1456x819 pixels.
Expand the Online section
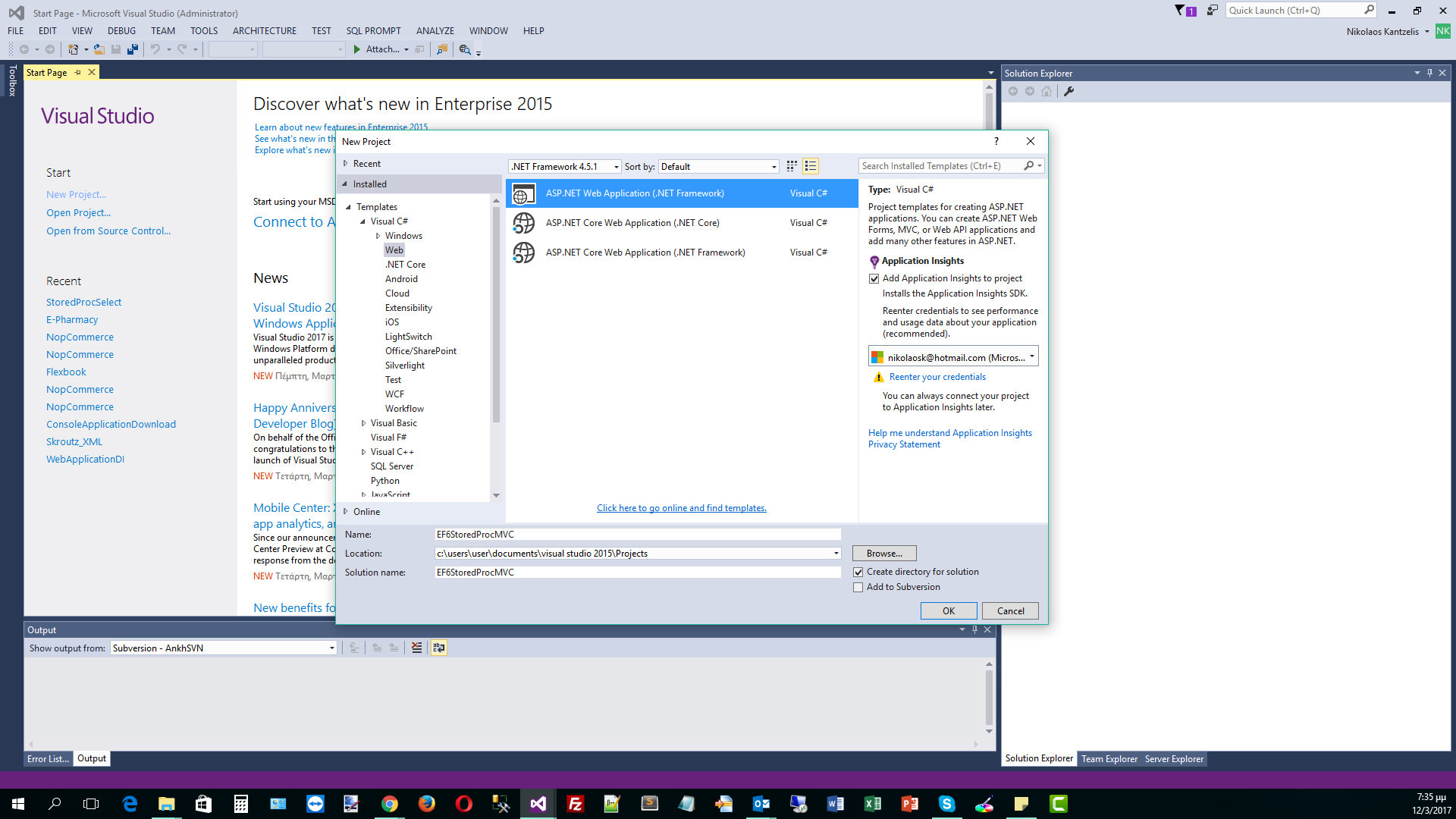(346, 512)
